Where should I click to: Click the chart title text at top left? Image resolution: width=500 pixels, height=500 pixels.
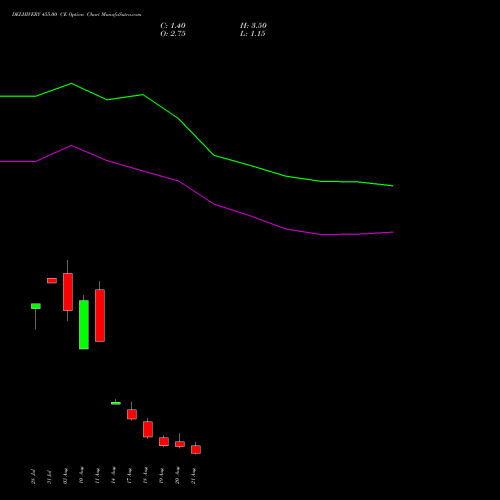pyautogui.click(x=76, y=15)
